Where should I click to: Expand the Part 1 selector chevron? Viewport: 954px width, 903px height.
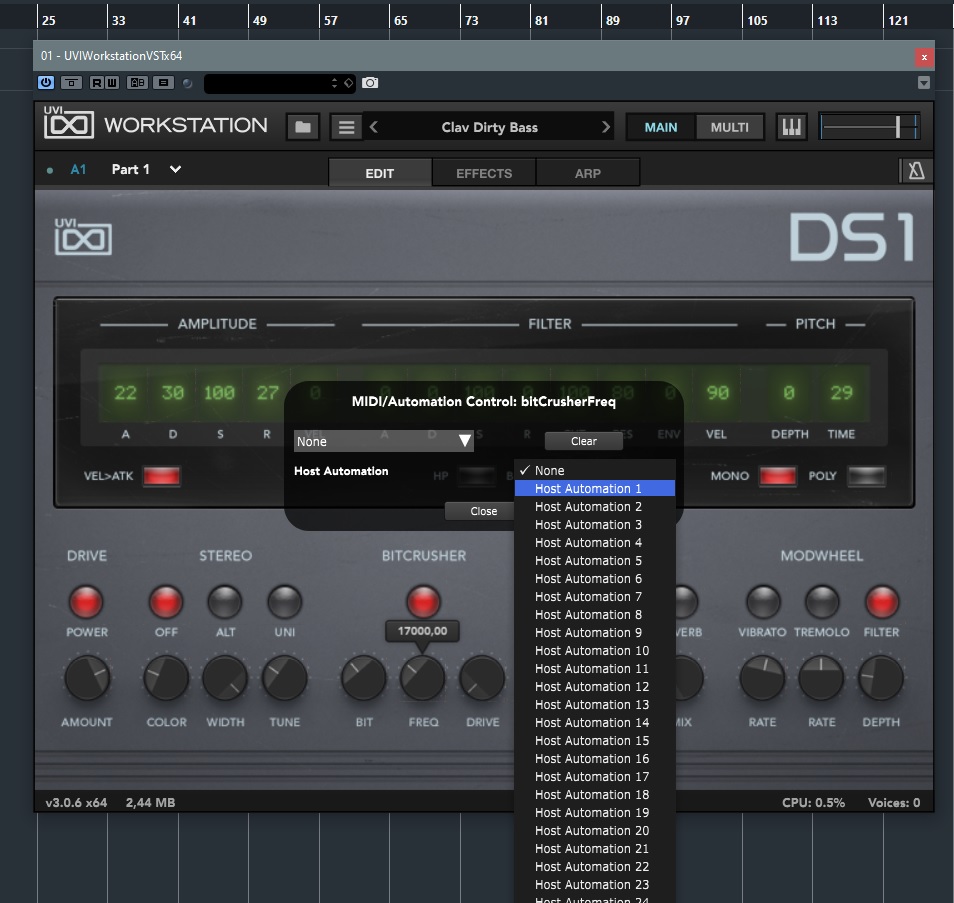[x=175, y=170]
